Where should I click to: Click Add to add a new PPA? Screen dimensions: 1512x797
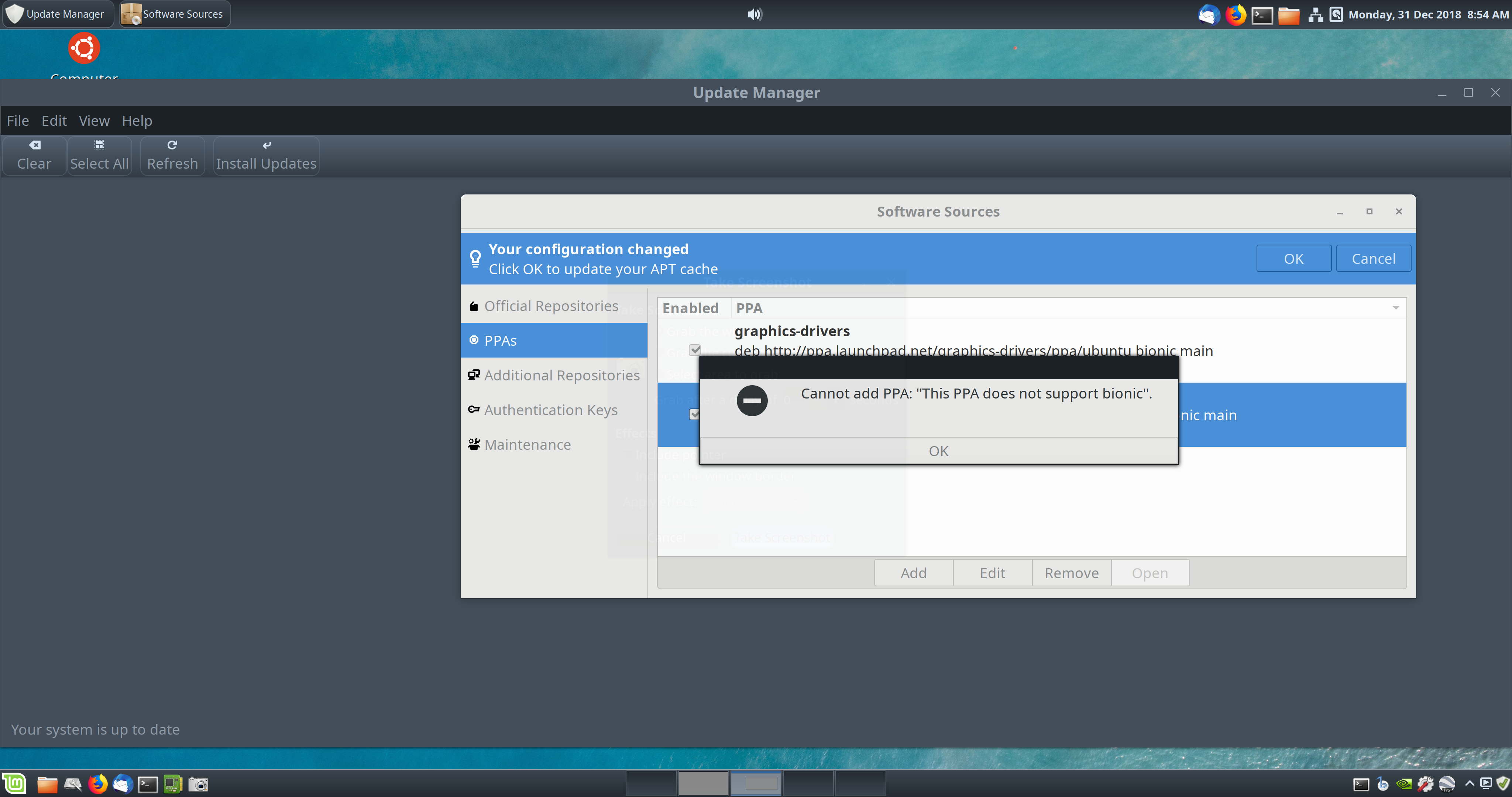pos(913,573)
